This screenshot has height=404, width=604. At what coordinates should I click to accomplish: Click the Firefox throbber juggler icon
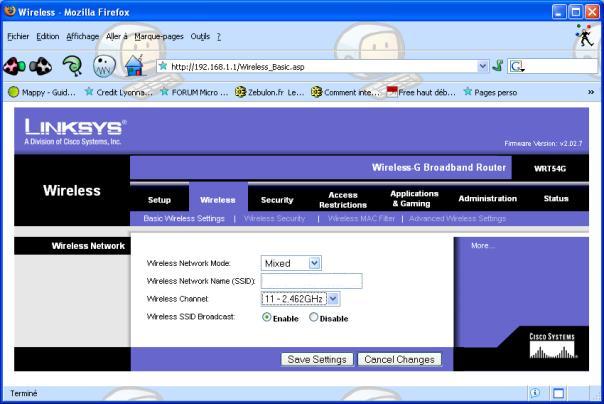pos(585,35)
